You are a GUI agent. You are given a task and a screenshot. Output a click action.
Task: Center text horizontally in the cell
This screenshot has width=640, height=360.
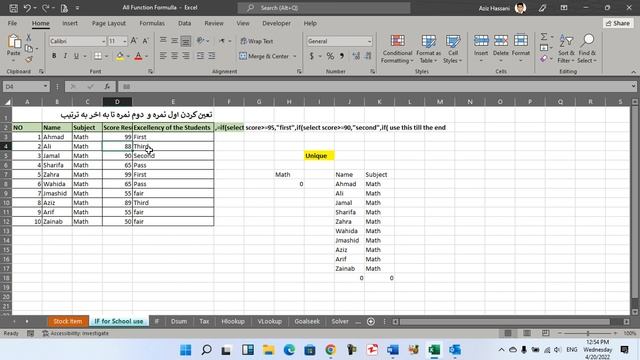click(x=174, y=56)
